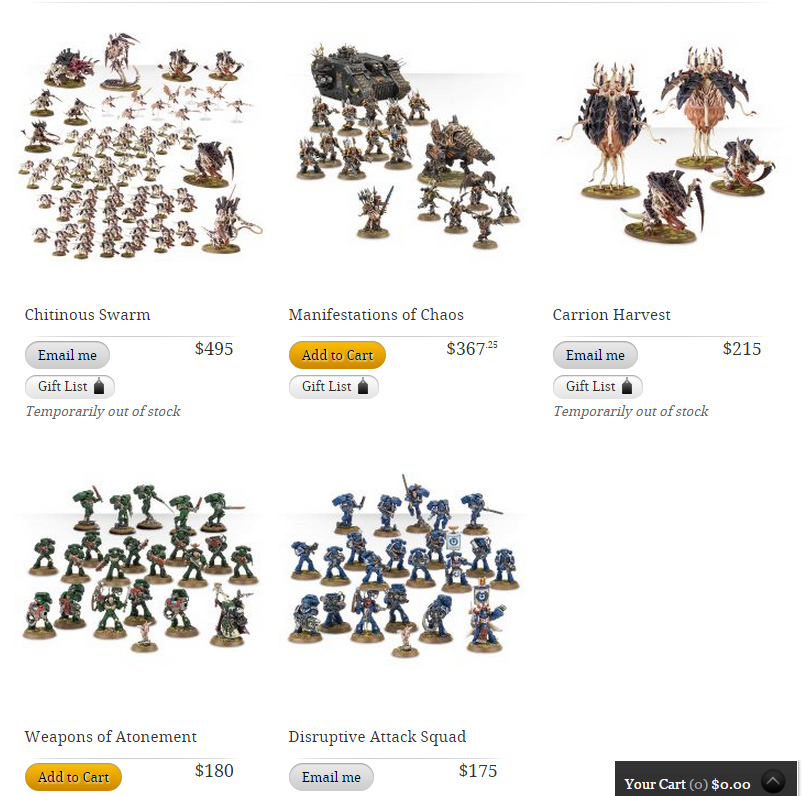View the Weapons of Atonement product image
Viewport: 809px width, 796px height.
(140, 568)
